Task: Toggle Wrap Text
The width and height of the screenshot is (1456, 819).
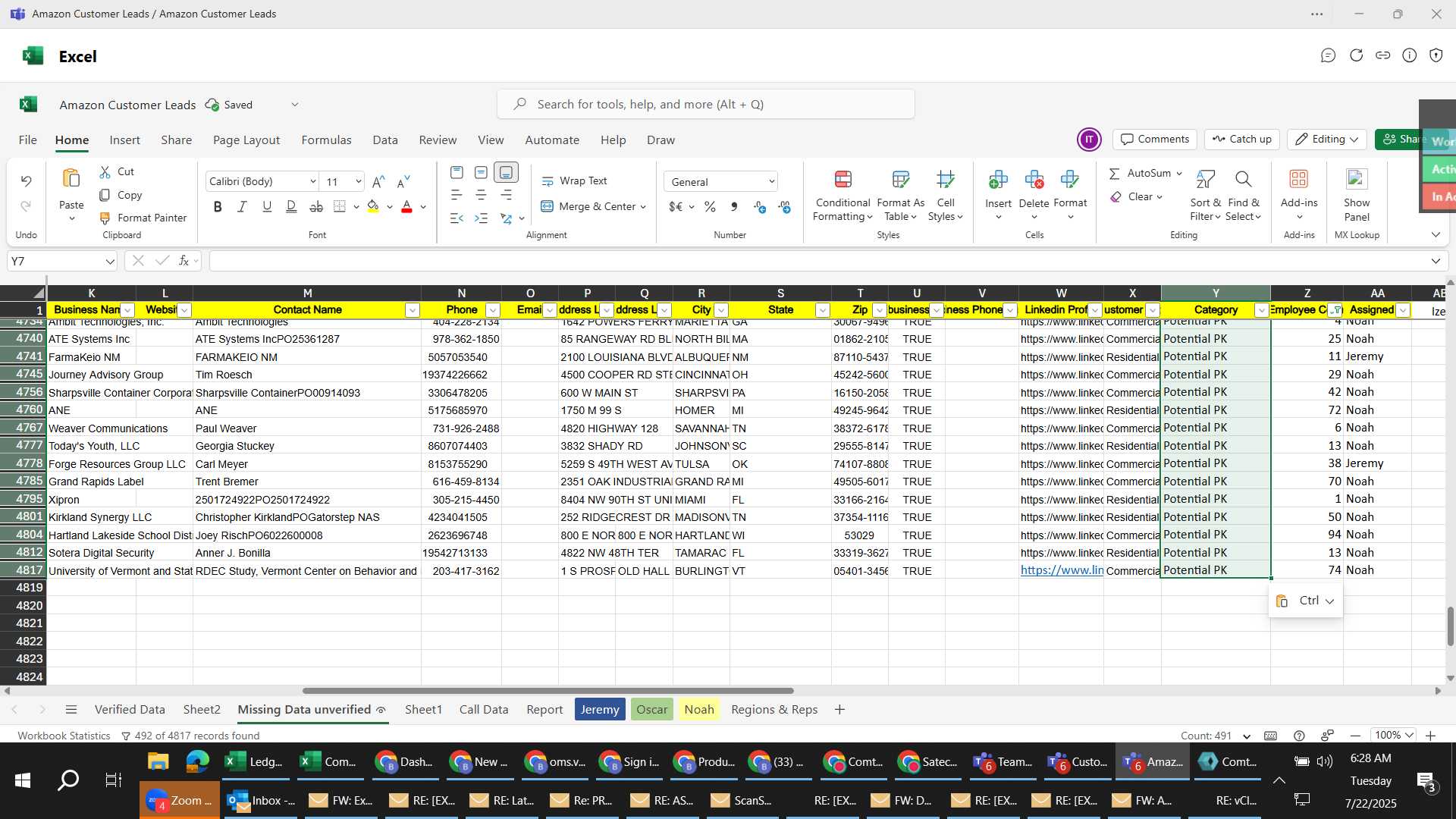Action: 574,180
